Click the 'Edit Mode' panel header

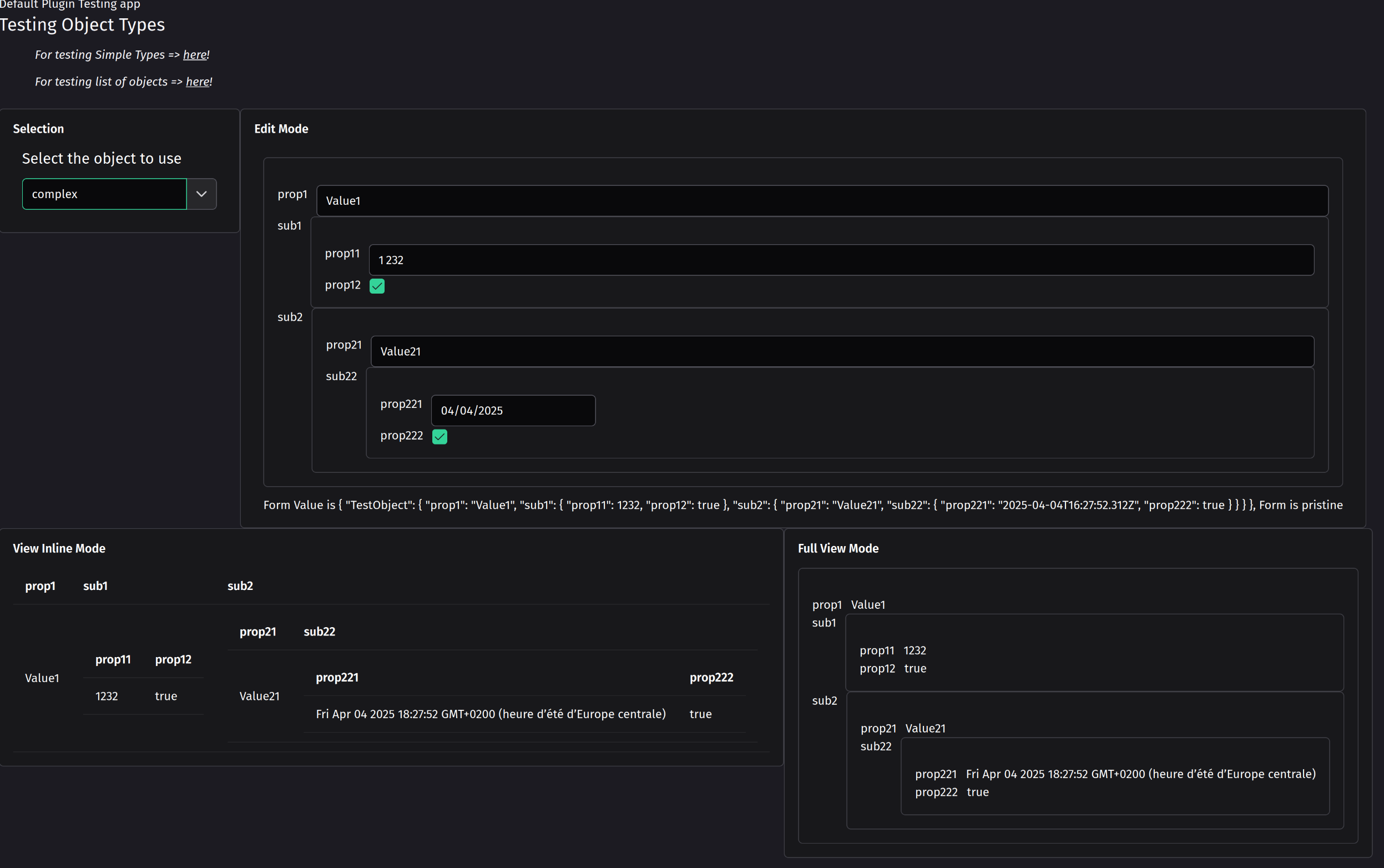[x=281, y=129]
